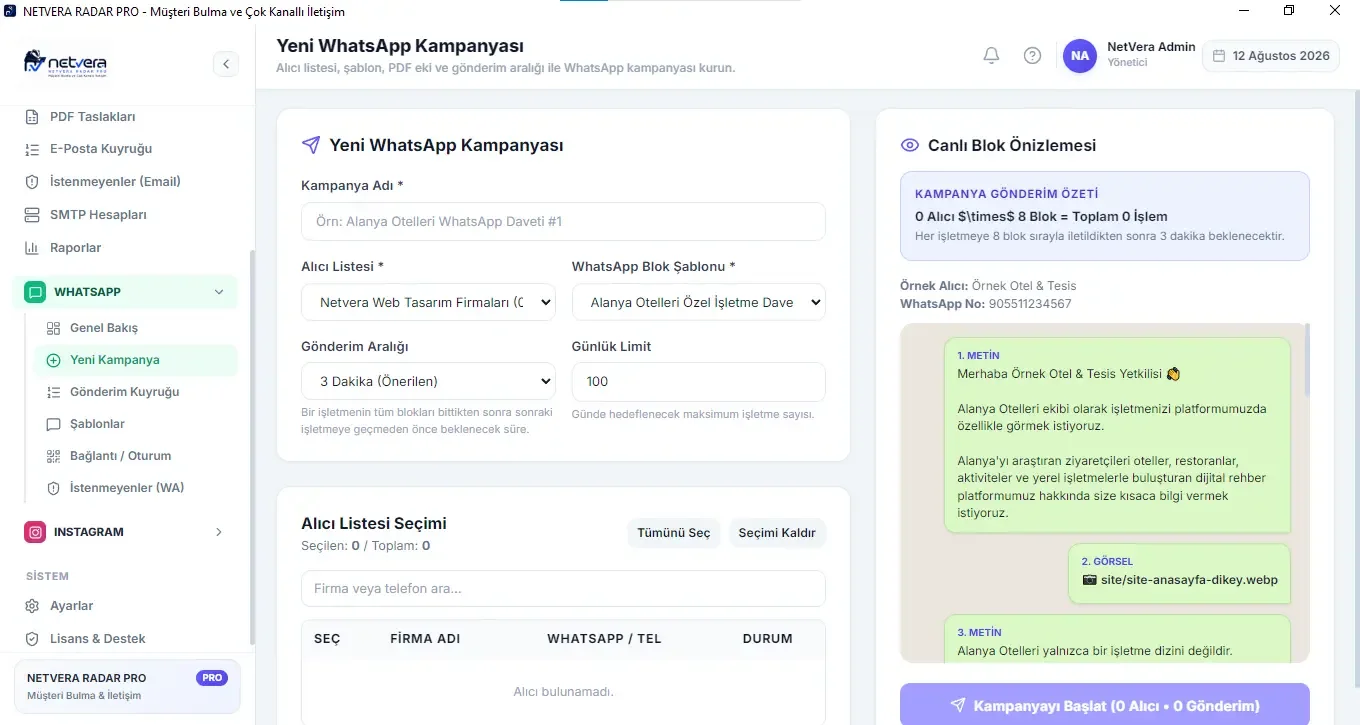Click the eye icon beside Canlı Blok Önizlemesi
This screenshot has width=1360, height=725.
tap(910, 145)
